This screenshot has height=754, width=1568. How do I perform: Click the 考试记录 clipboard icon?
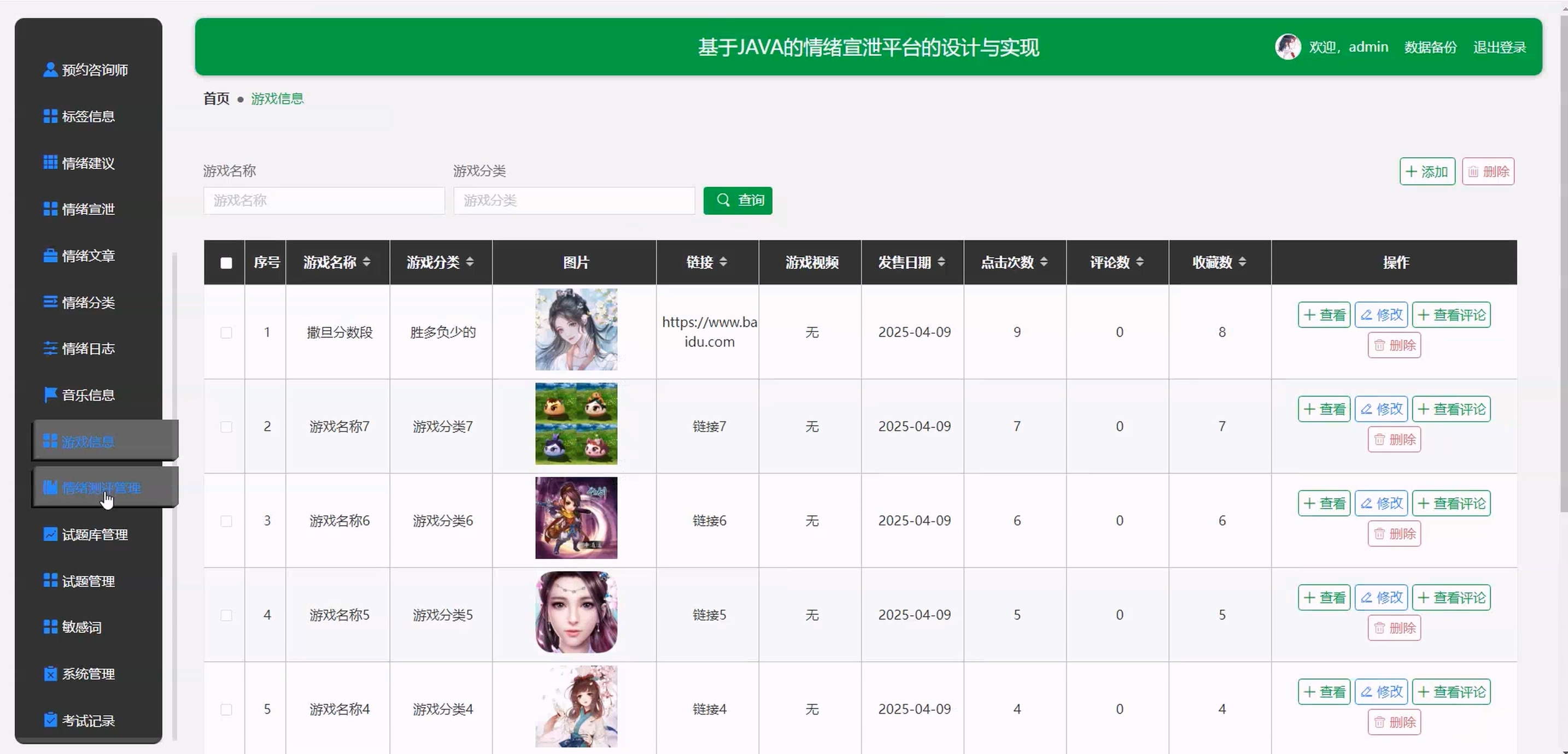50,720
